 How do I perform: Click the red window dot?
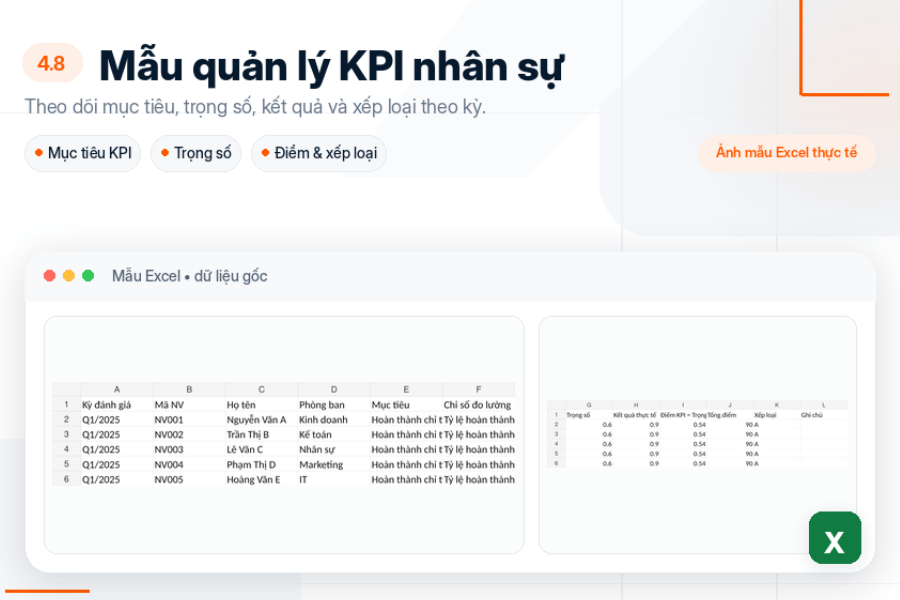[x=49, y=276]
